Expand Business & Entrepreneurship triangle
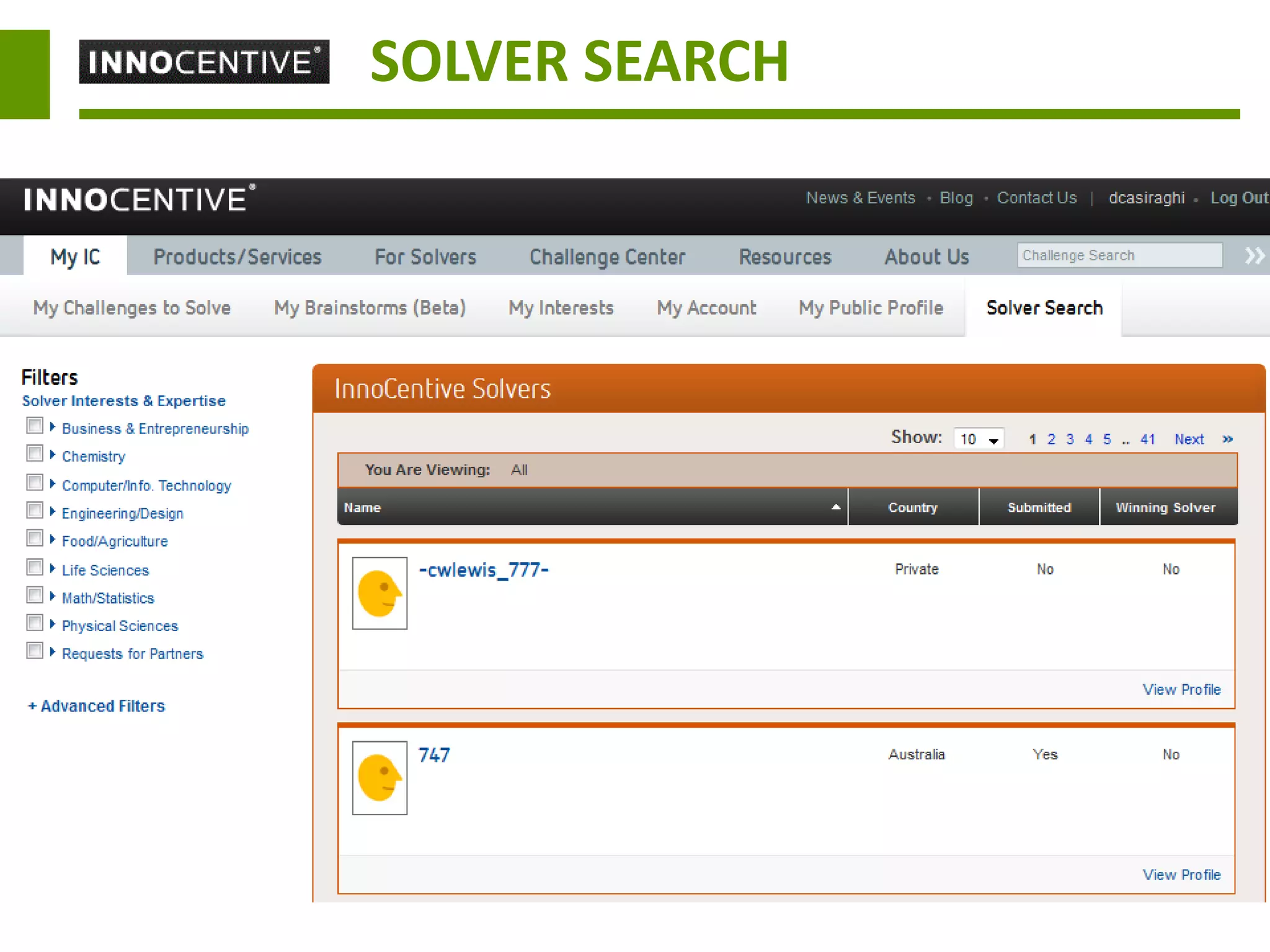 53,427
